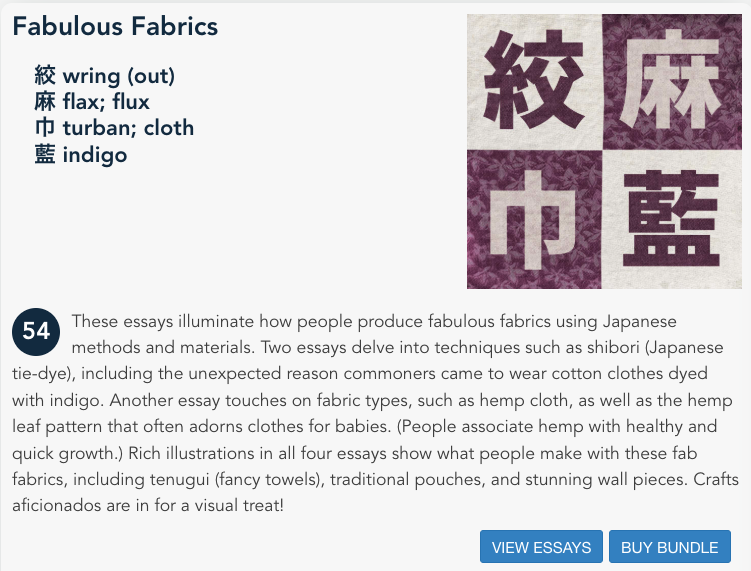Select the 絞 wring (out) kanji entry
Screen dimensions: 751x571
tap(104, 76)
